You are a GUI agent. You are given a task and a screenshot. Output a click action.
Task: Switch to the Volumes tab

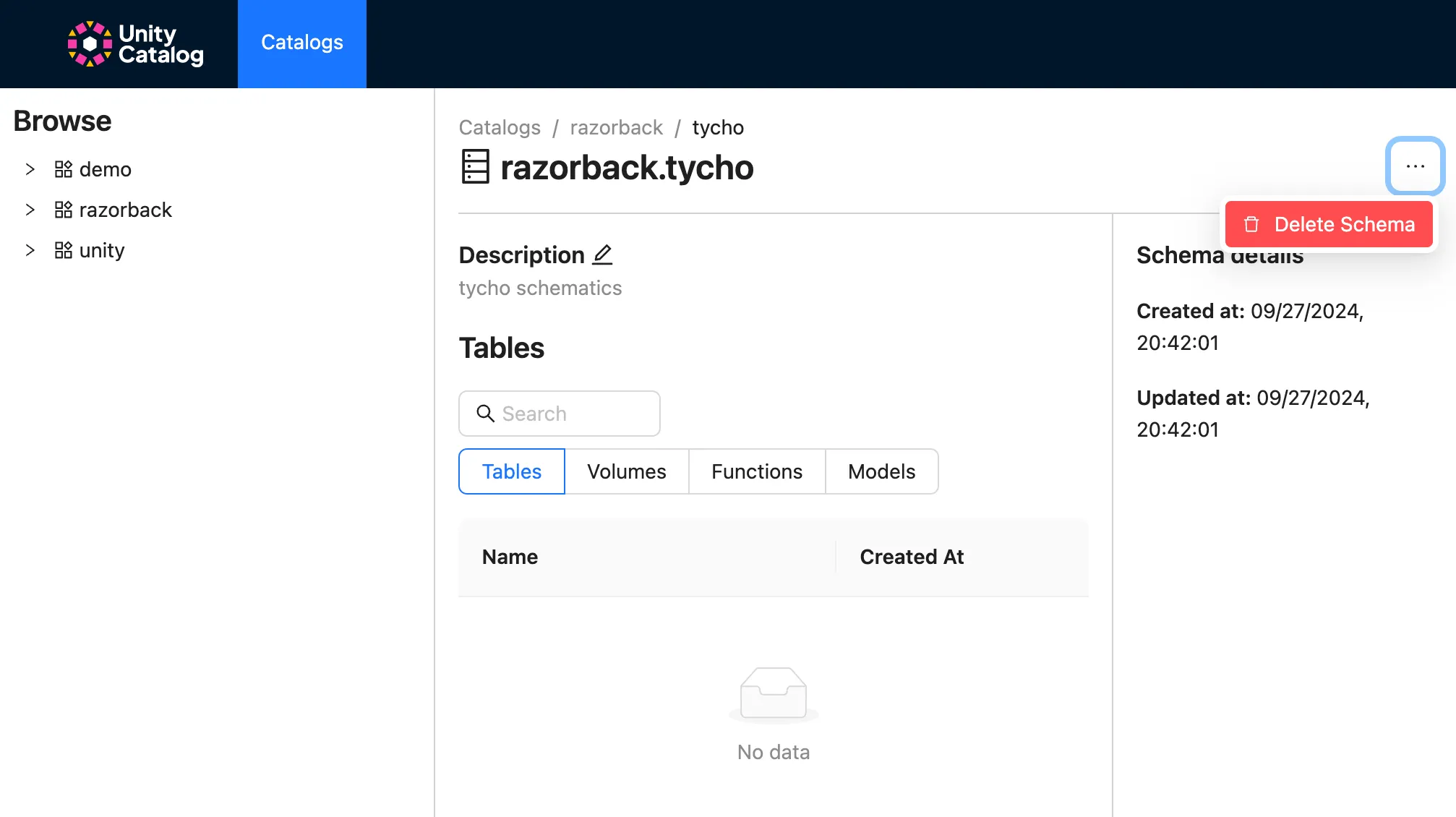click(x=626, y=471)
